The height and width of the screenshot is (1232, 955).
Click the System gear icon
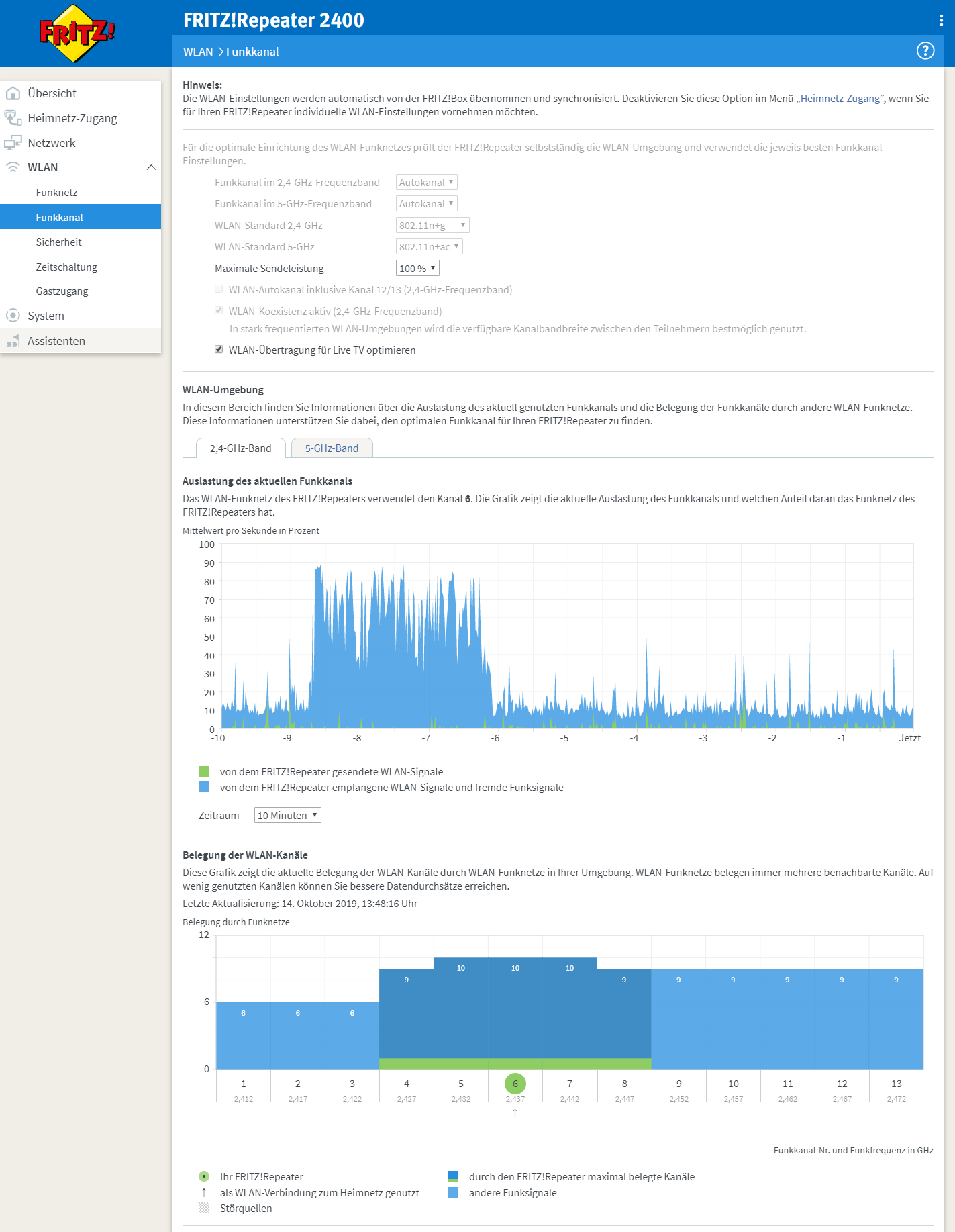tap(13, 316)
